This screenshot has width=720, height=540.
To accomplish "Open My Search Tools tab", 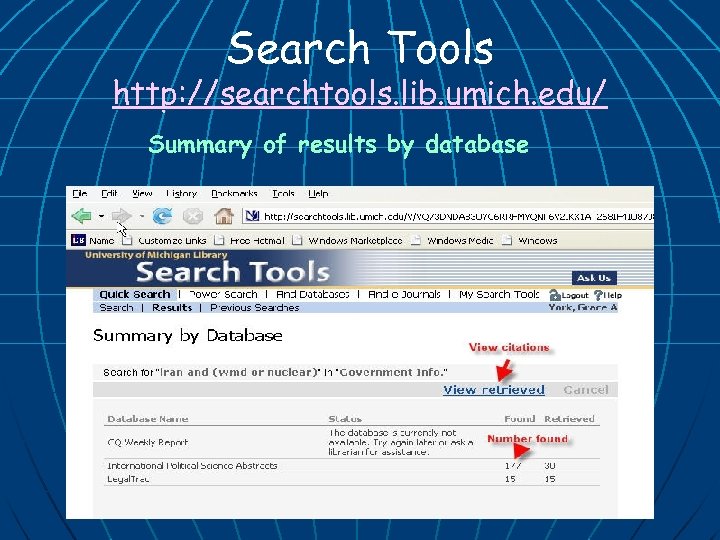I will pyautogui.click(x=499, y=294).
